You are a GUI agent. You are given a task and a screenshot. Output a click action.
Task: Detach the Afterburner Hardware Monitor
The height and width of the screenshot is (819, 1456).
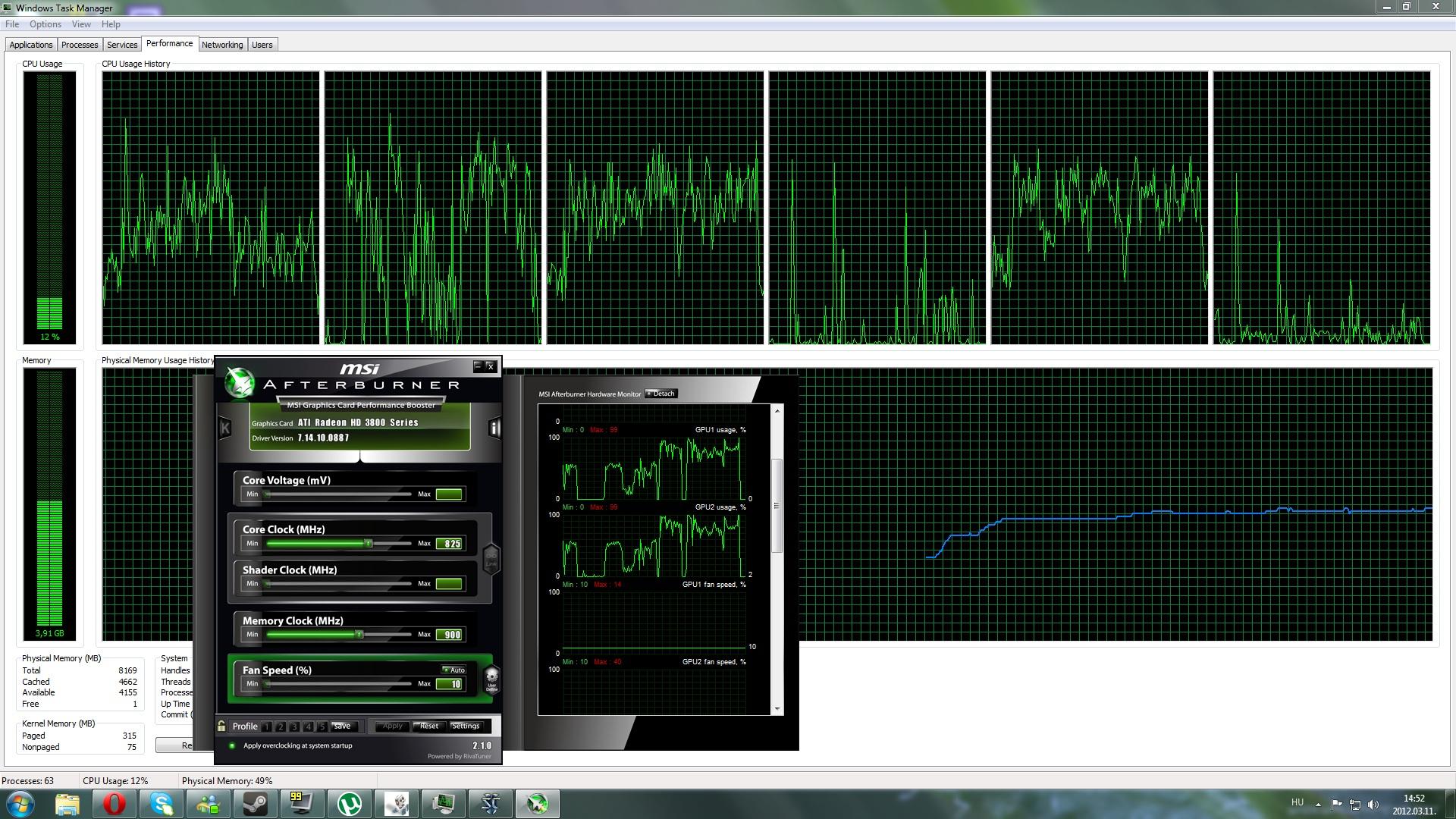pos(661,394)
